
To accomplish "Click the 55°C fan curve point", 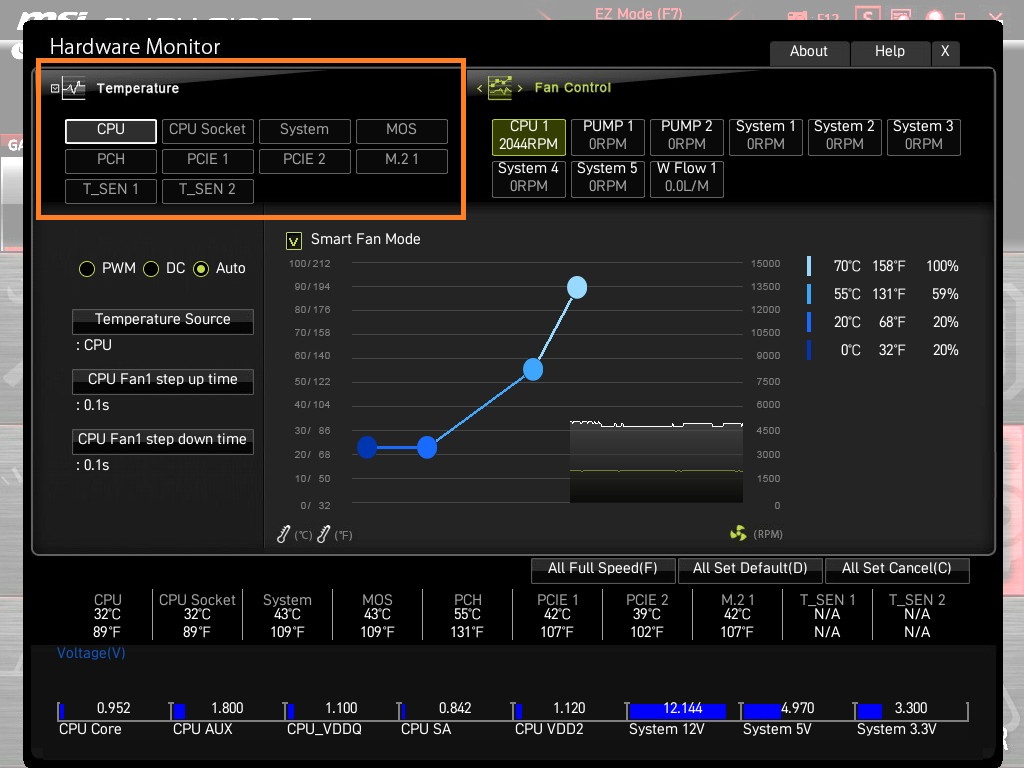I will click(x=533, y=370).
